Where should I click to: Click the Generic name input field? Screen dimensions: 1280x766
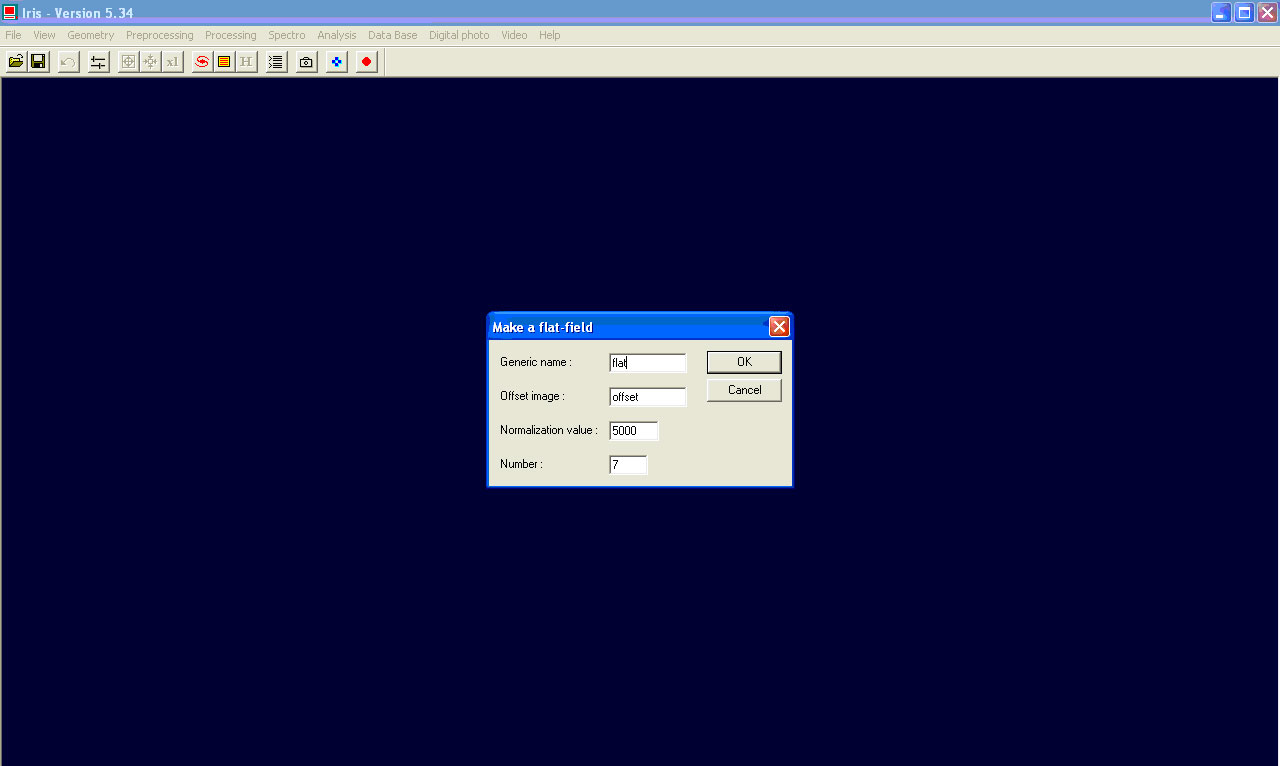click(647, 363)
